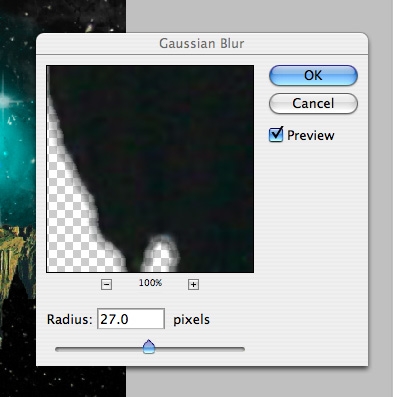Click the pixels unit label

(191, 319)
